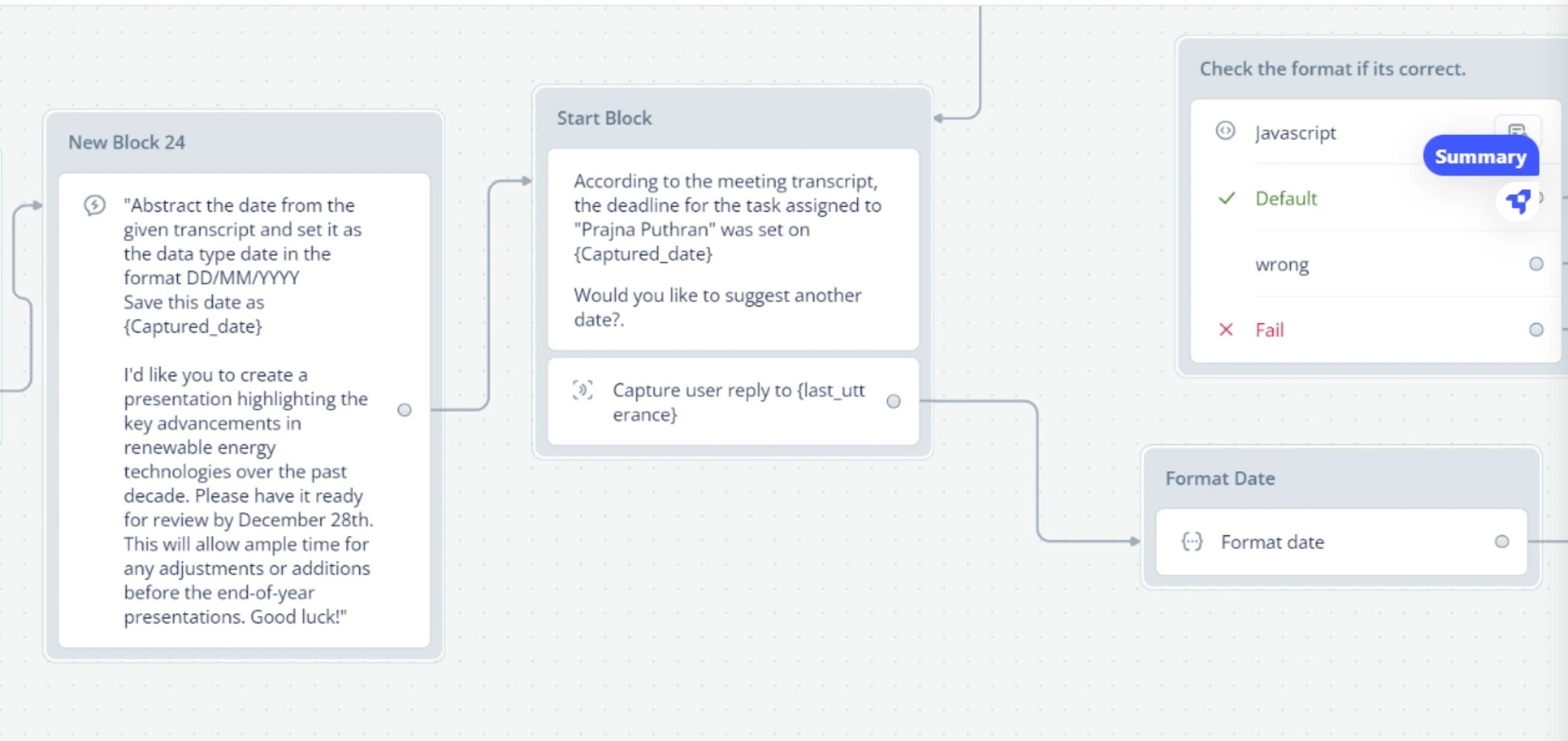Click the Summary button

(1480, 155)
